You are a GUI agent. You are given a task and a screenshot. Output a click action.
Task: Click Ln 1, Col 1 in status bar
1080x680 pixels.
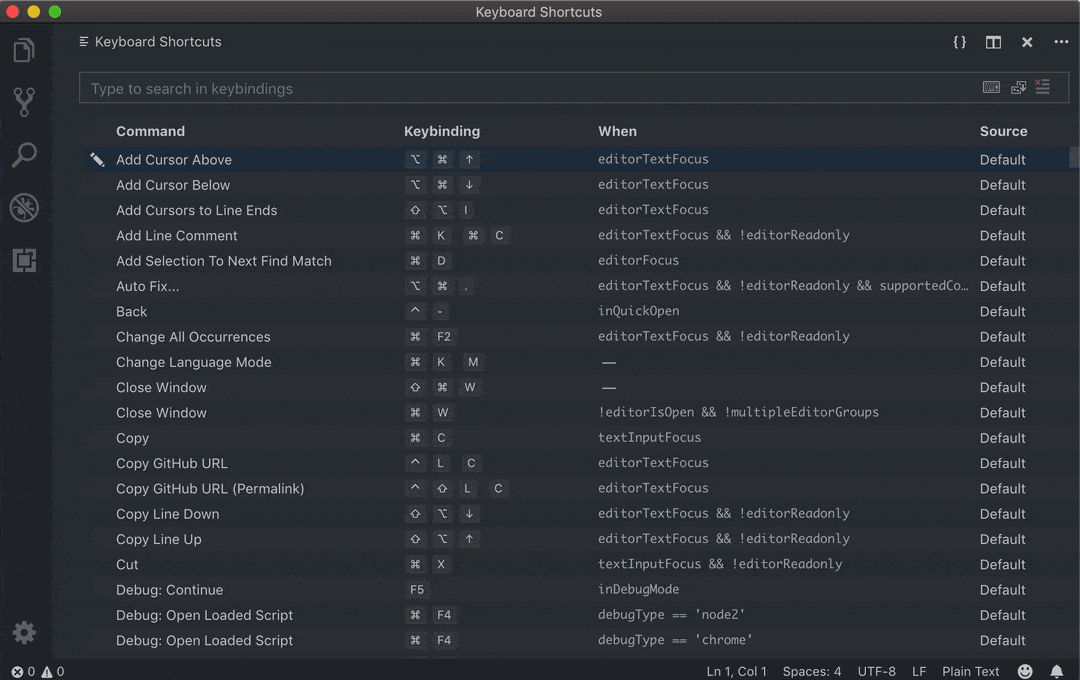[736, 671]
